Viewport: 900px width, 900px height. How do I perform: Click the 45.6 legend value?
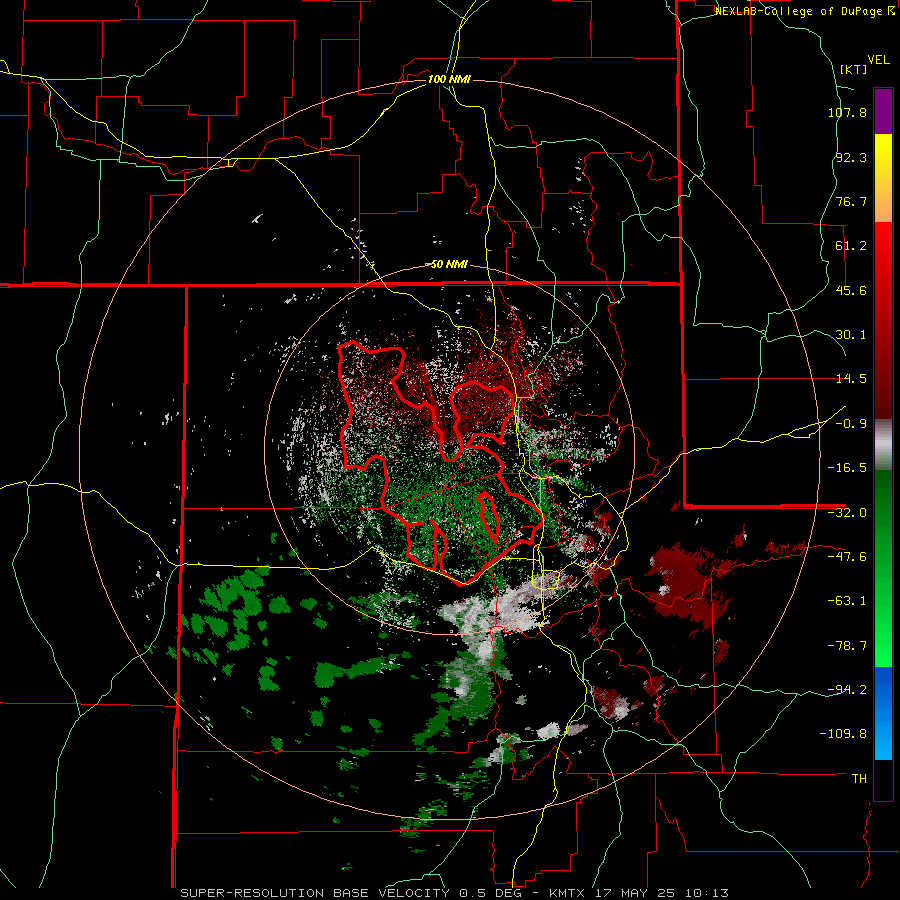[851, 290]
